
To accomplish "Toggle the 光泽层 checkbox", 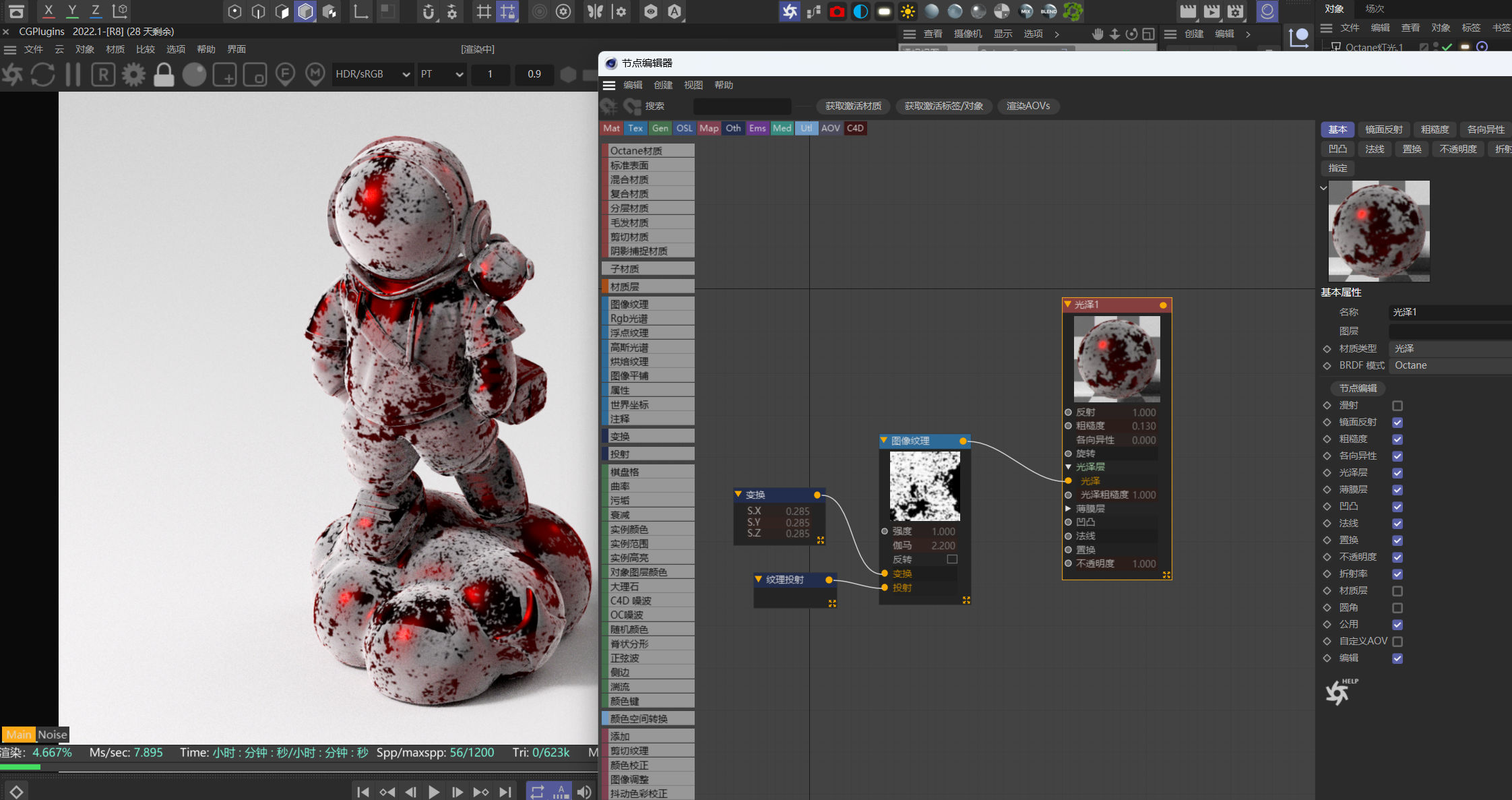I will point(1397,473).
